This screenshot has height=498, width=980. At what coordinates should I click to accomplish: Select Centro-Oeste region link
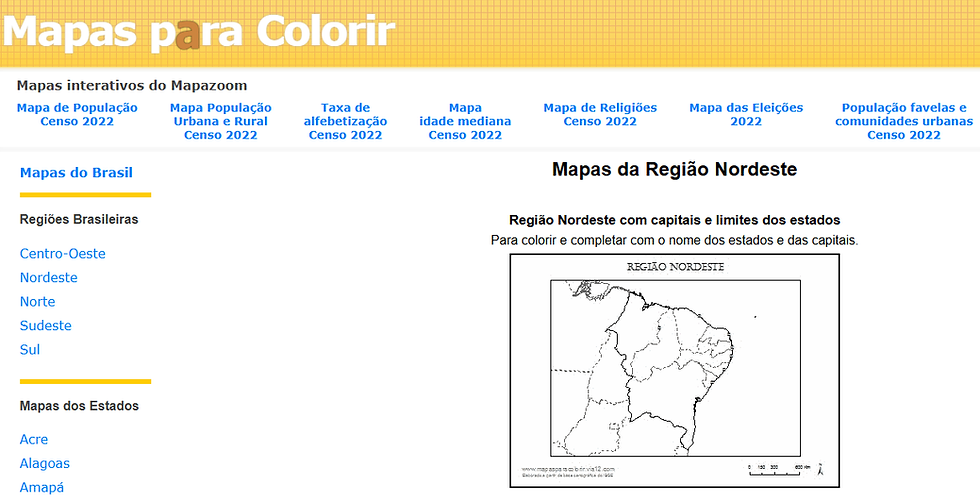62,254
